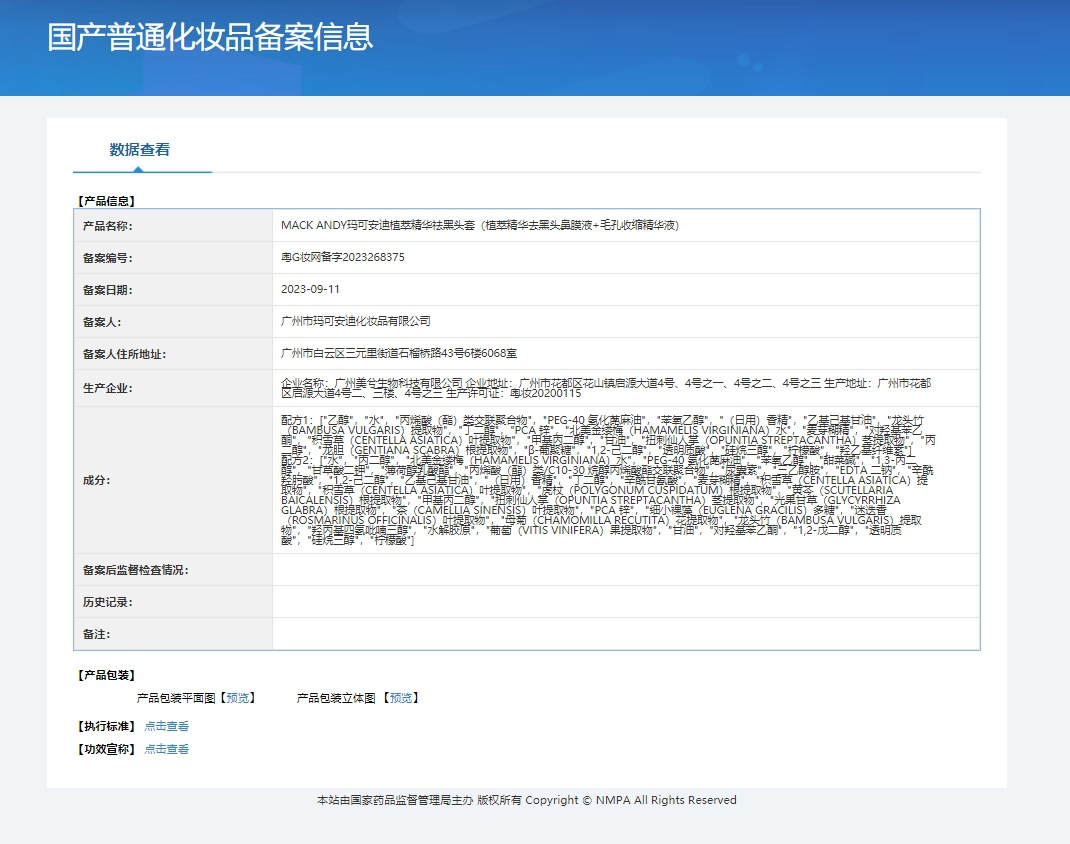Click 点击查看 next to 功效宣称

[x=166, y=749]
